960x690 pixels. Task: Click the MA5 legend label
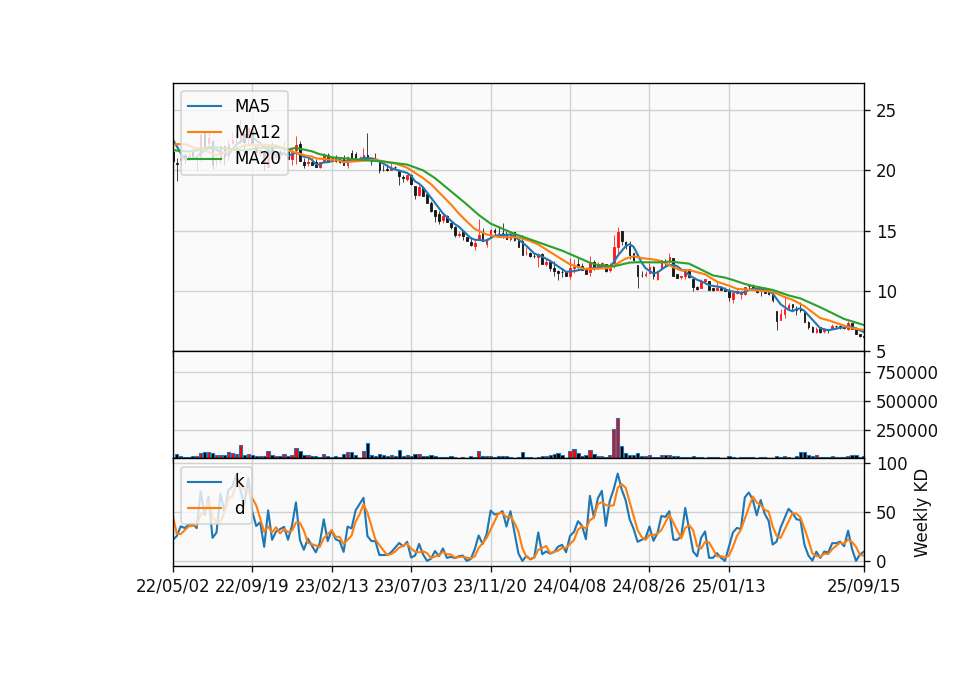click(x=252, y=106)
